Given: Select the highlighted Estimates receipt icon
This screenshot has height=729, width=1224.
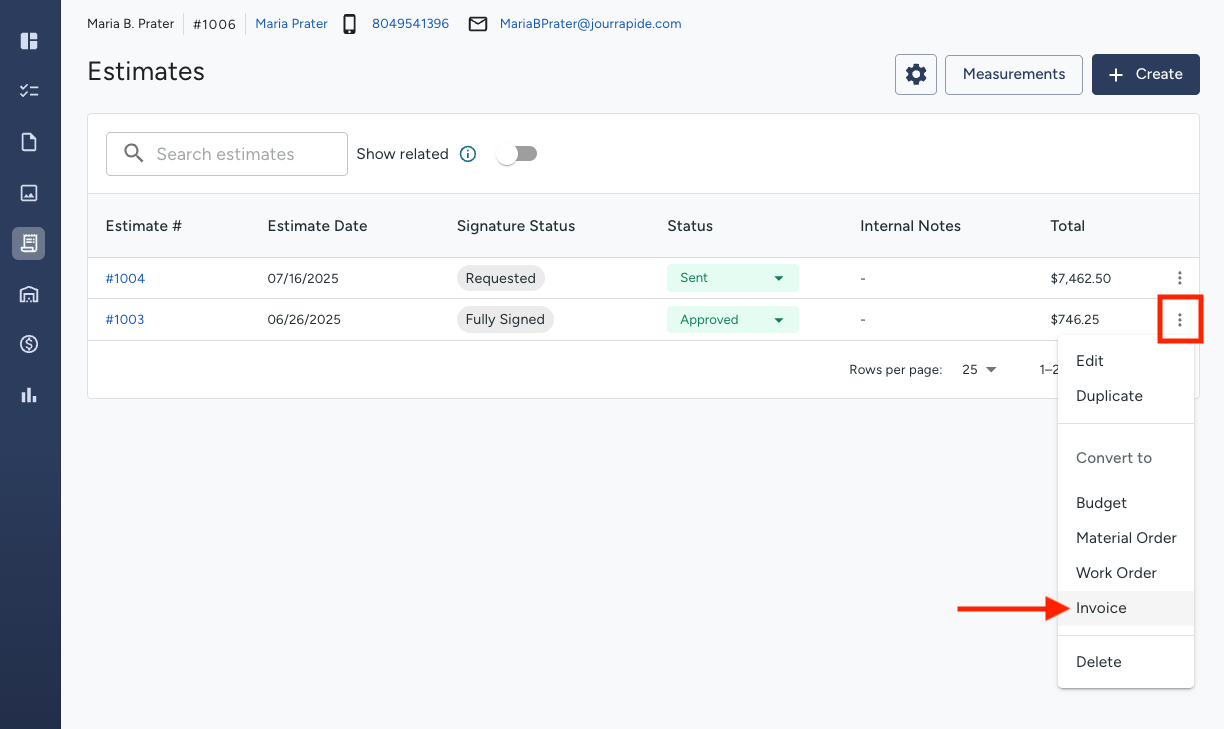Looking at the screenshot, I should [x=29, y=243].
